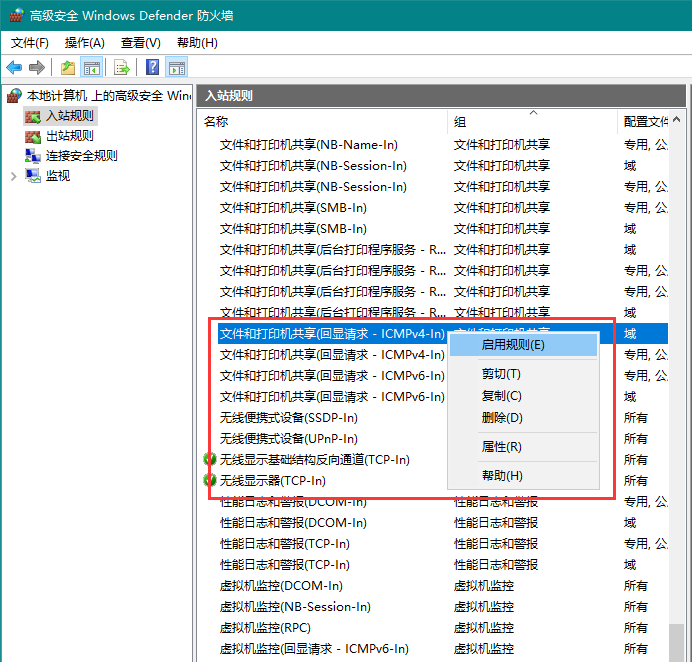
Task: Click 虚拟机监控 group cell of RPC row
Action: coord(484,628)
